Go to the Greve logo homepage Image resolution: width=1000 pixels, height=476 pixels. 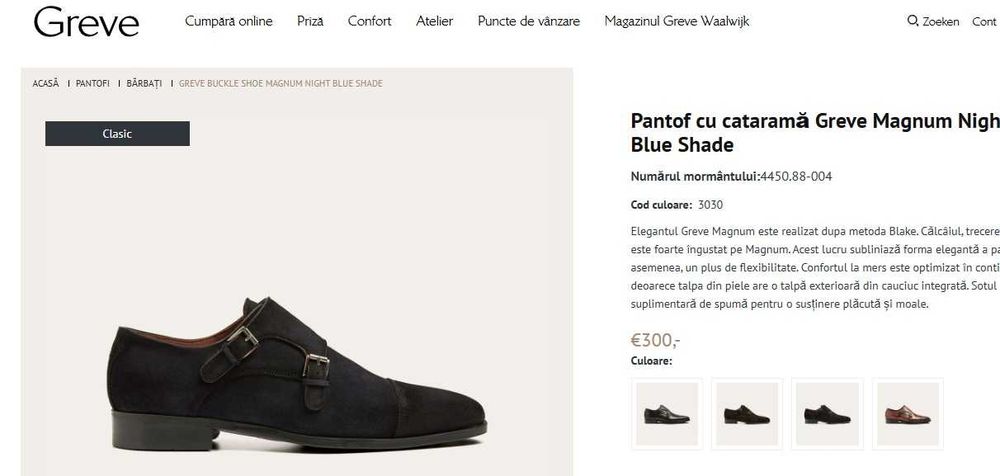click(x=86, y=22)
